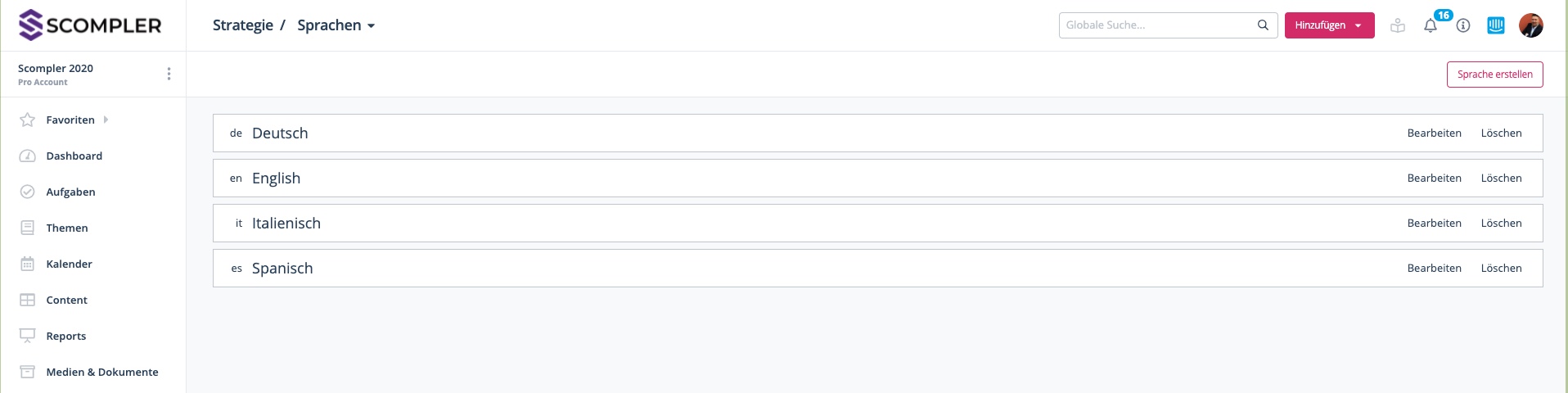Delete the Spanisch language entry
Viewport: 1568px width, 393px height.
tap(1501, 269)
